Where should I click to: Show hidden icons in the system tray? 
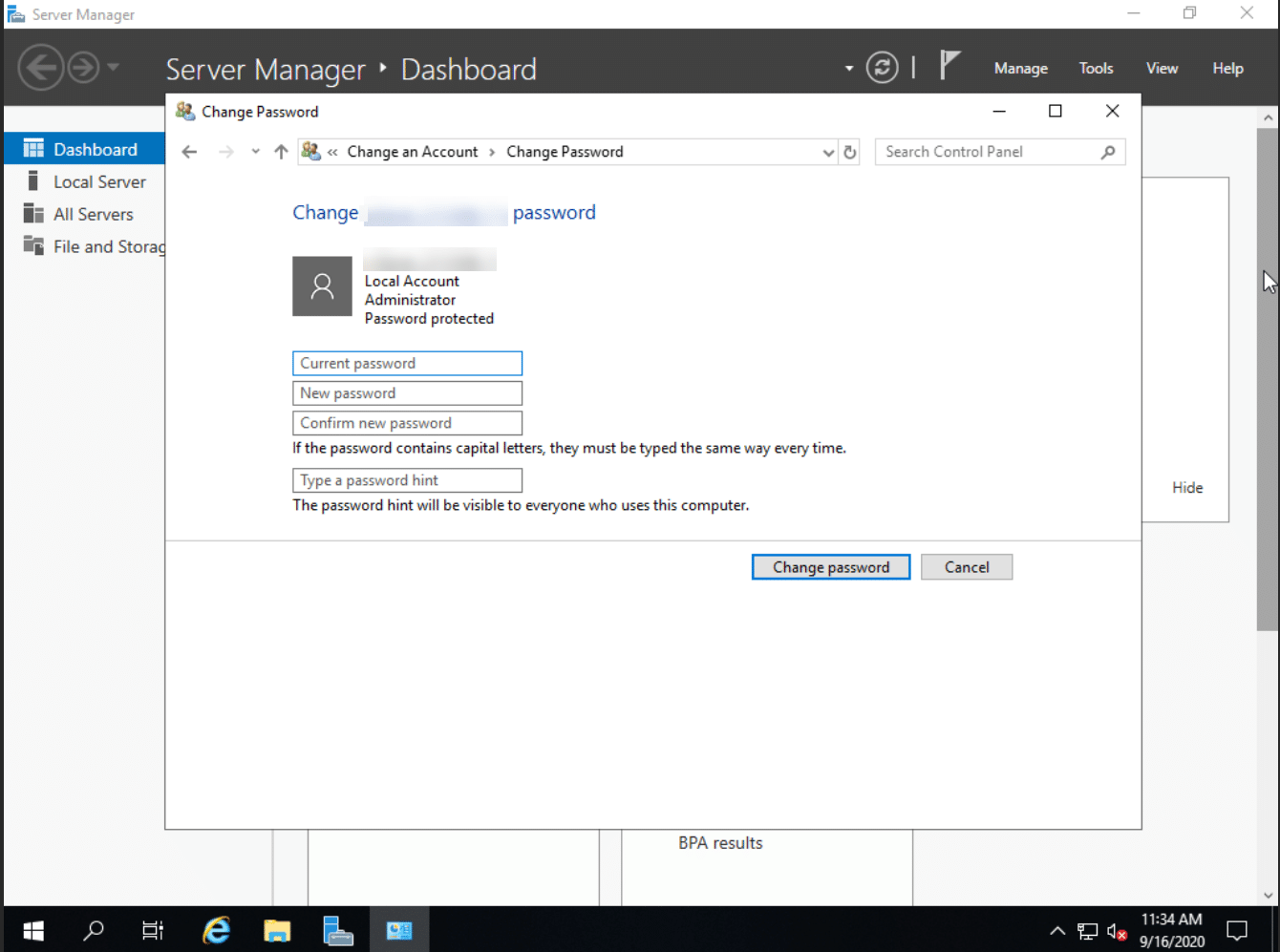(x=1057, y=929)
